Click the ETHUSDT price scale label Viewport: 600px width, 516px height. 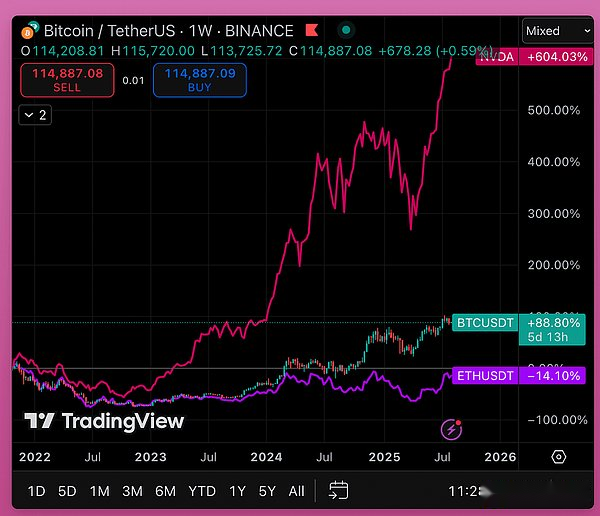tap(485, 376)
